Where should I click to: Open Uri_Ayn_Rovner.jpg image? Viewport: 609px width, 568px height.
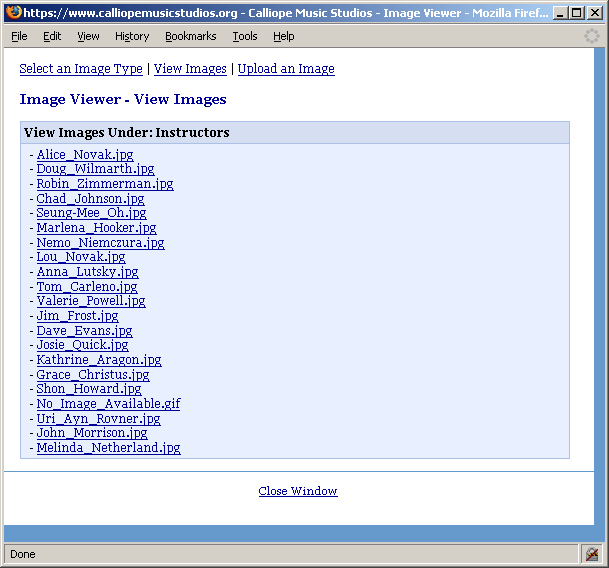[98, 418]
